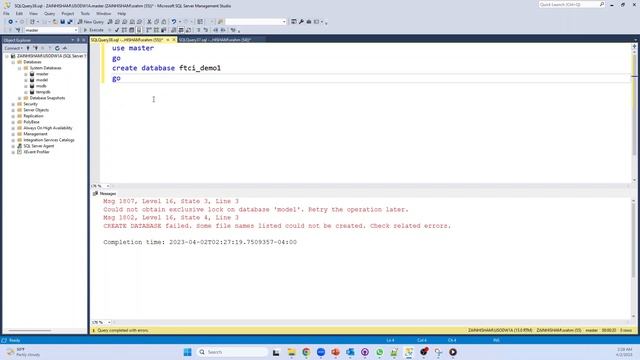
Task: Collapse the System Databases node
Action: pos(20,68)
